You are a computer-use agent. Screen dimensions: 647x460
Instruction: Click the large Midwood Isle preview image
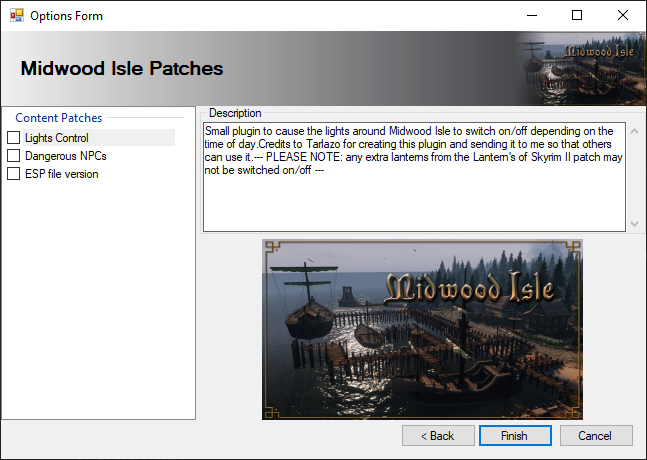(422, 330)
